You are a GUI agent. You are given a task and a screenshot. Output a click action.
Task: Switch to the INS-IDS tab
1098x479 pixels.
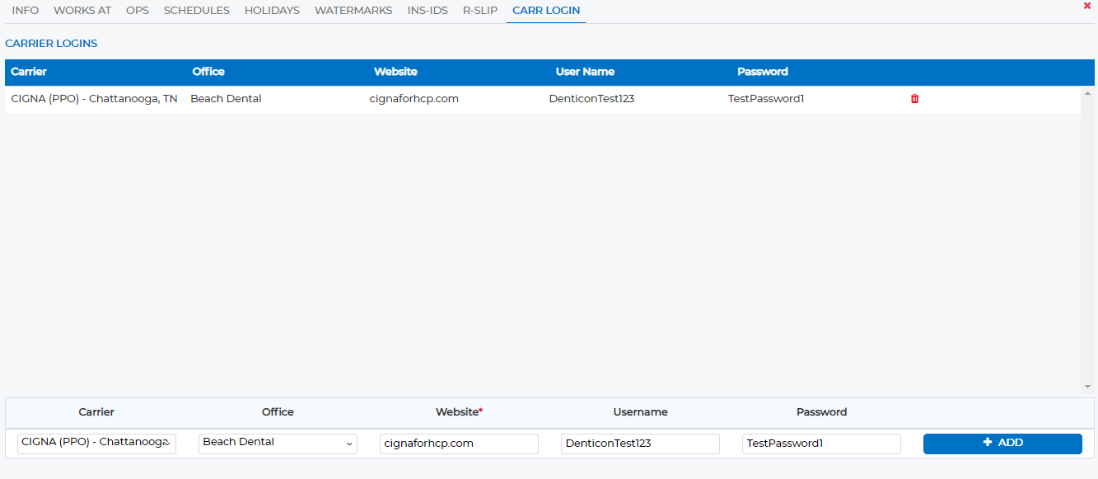pos(427,11)
